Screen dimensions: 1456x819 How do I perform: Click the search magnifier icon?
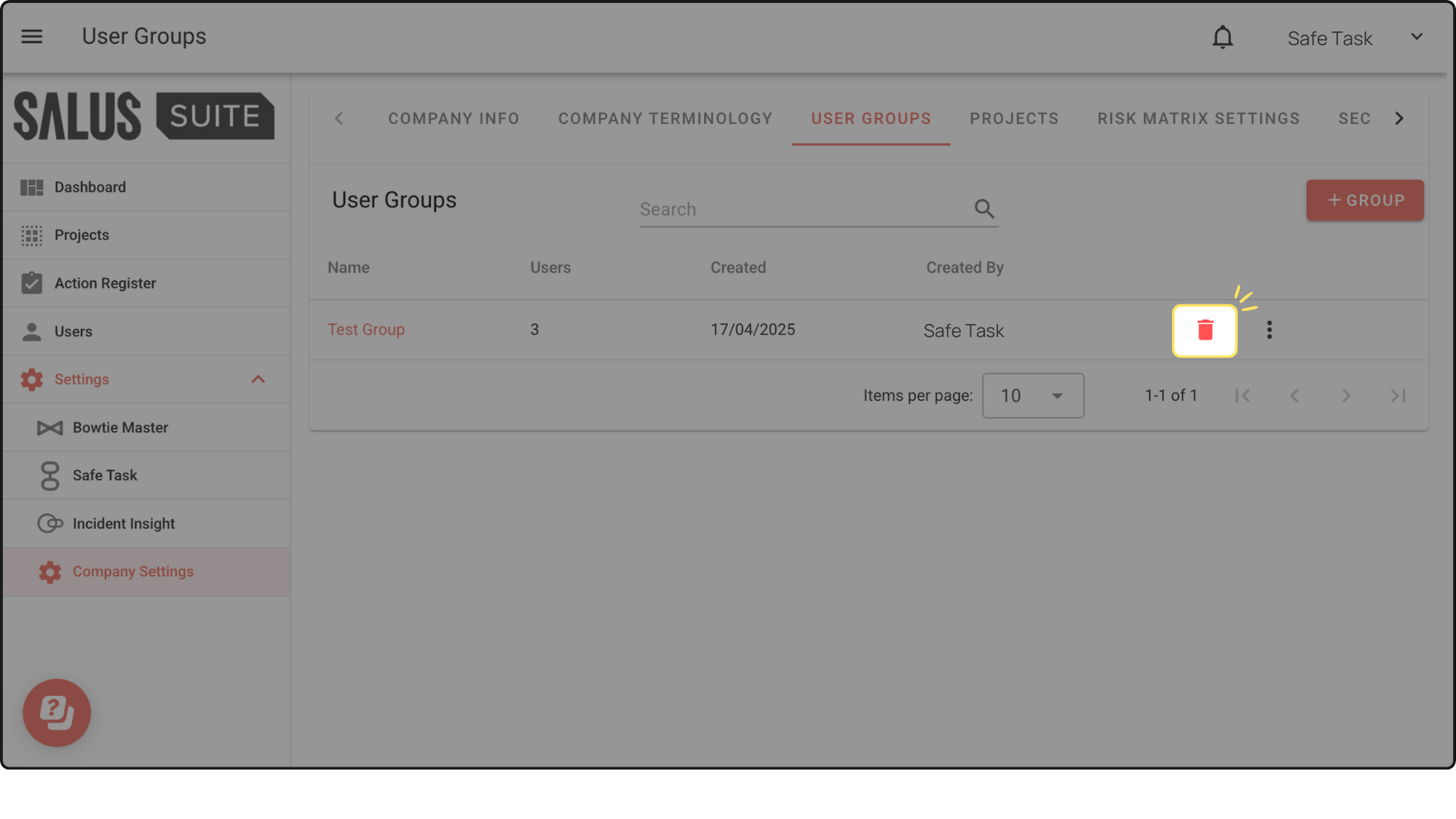(x=984, y=210)
